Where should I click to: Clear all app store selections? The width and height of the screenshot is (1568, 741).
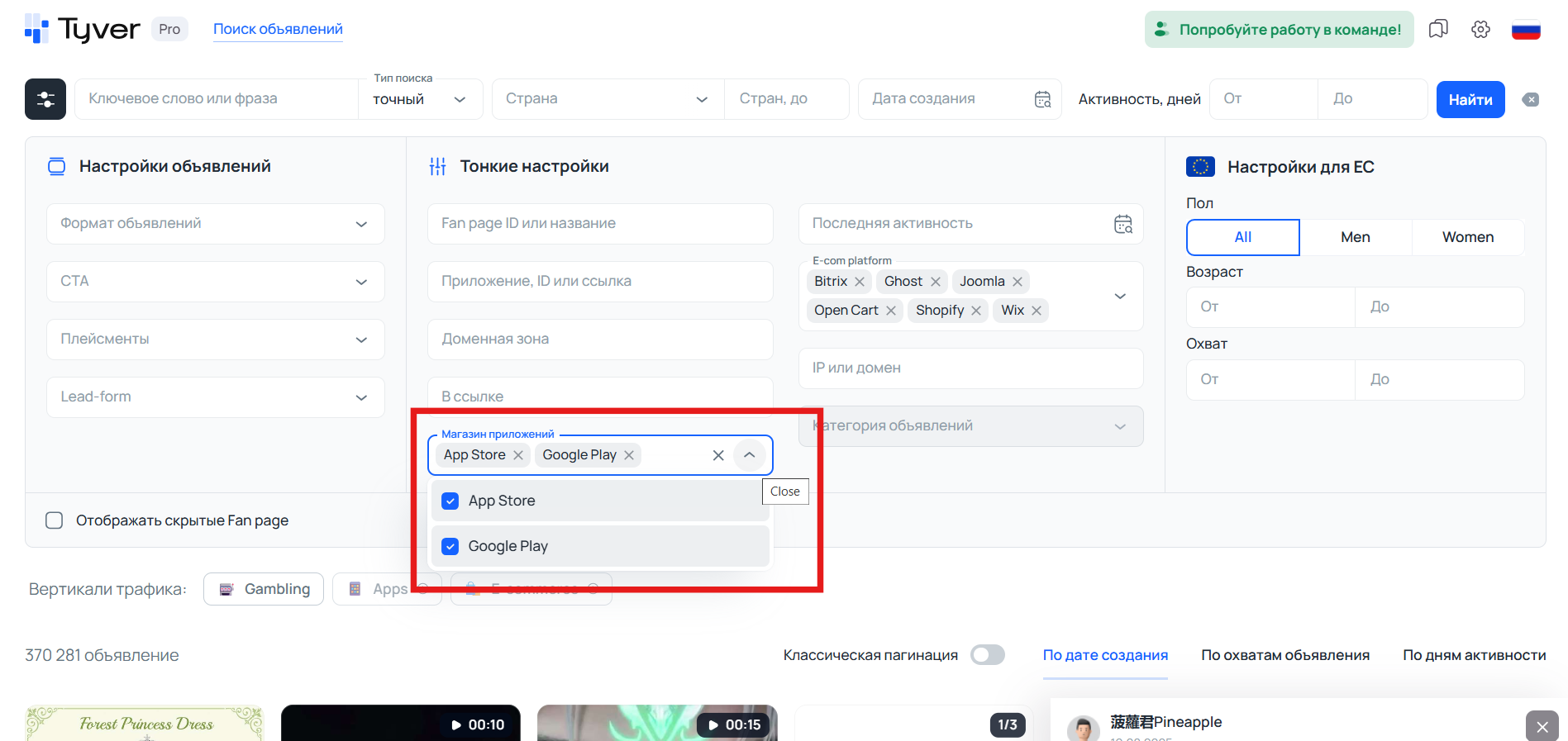(x=718, y=455)
